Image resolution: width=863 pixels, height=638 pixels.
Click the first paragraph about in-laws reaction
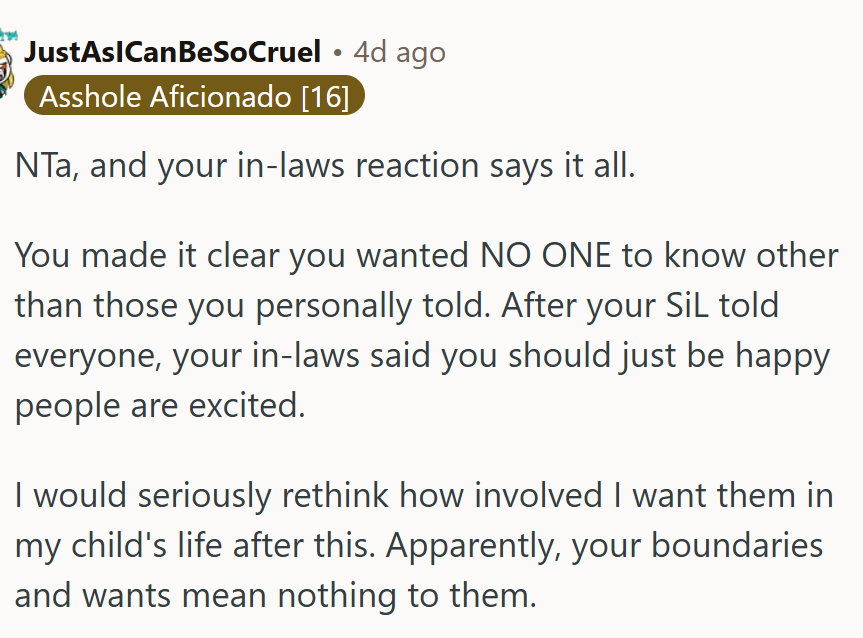[325, 166]
